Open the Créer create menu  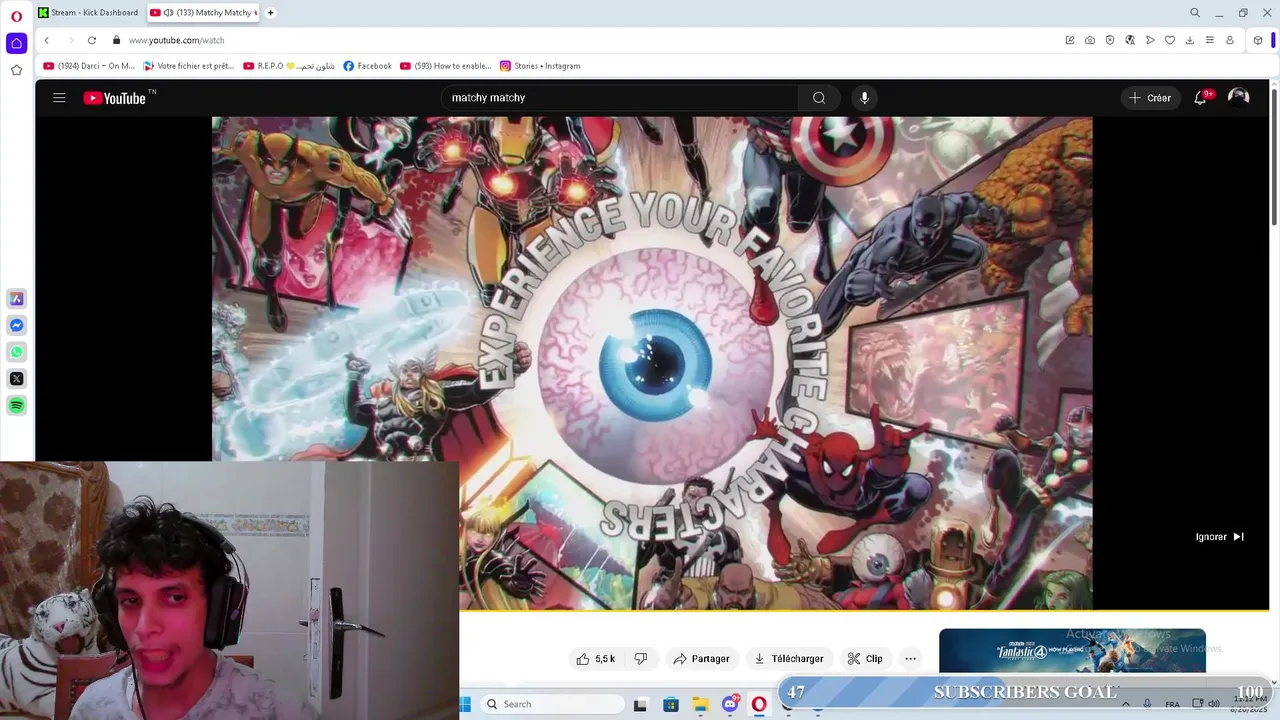1150,98
